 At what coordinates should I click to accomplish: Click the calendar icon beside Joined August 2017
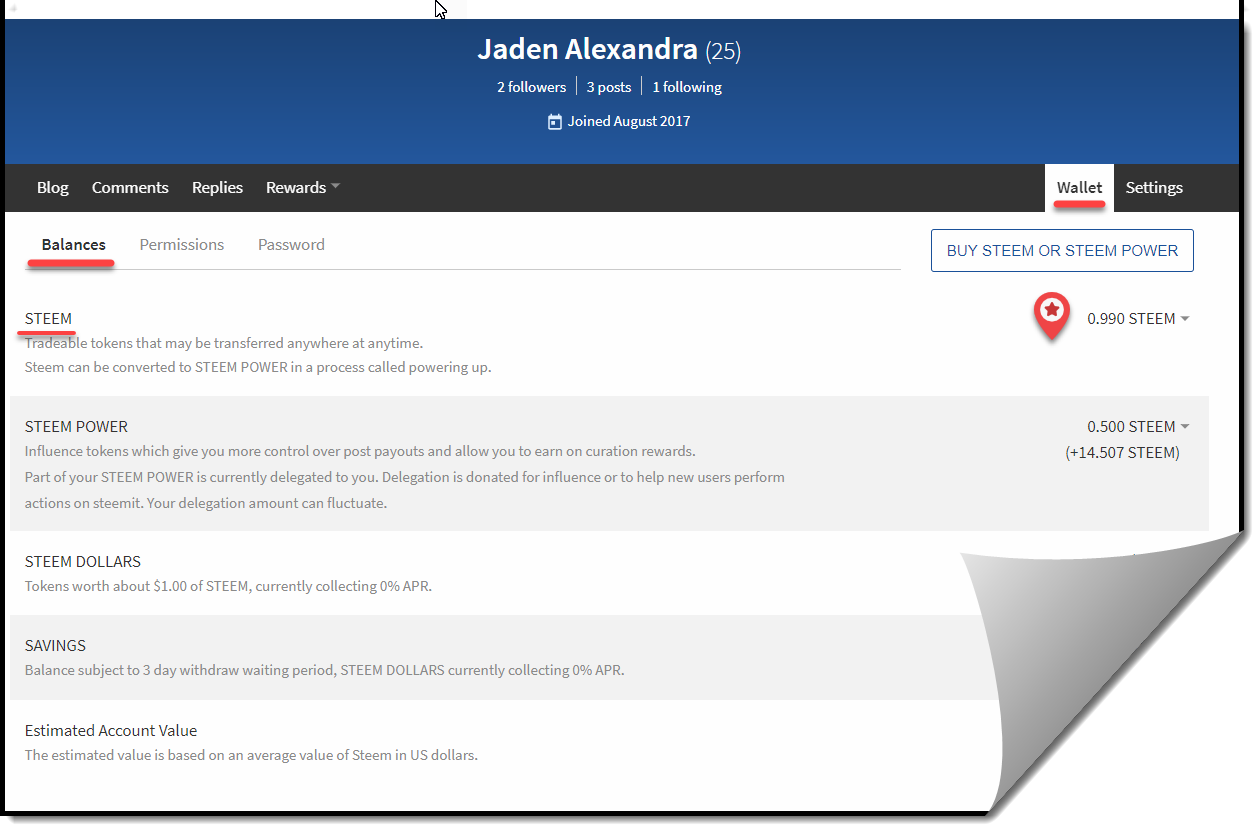[x=555, y=122]
